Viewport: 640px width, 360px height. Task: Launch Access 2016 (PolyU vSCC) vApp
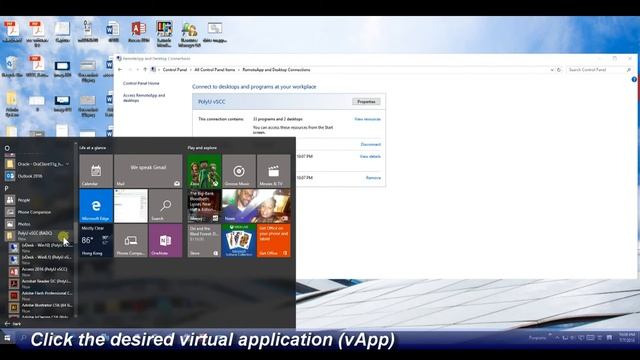[x=40, y=271]
